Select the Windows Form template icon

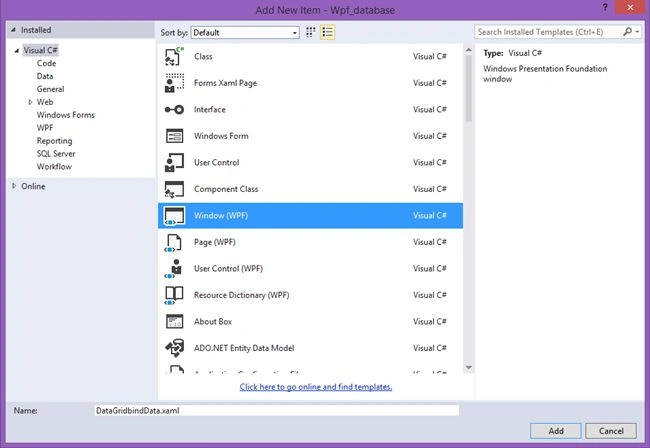tap(174, 136)
